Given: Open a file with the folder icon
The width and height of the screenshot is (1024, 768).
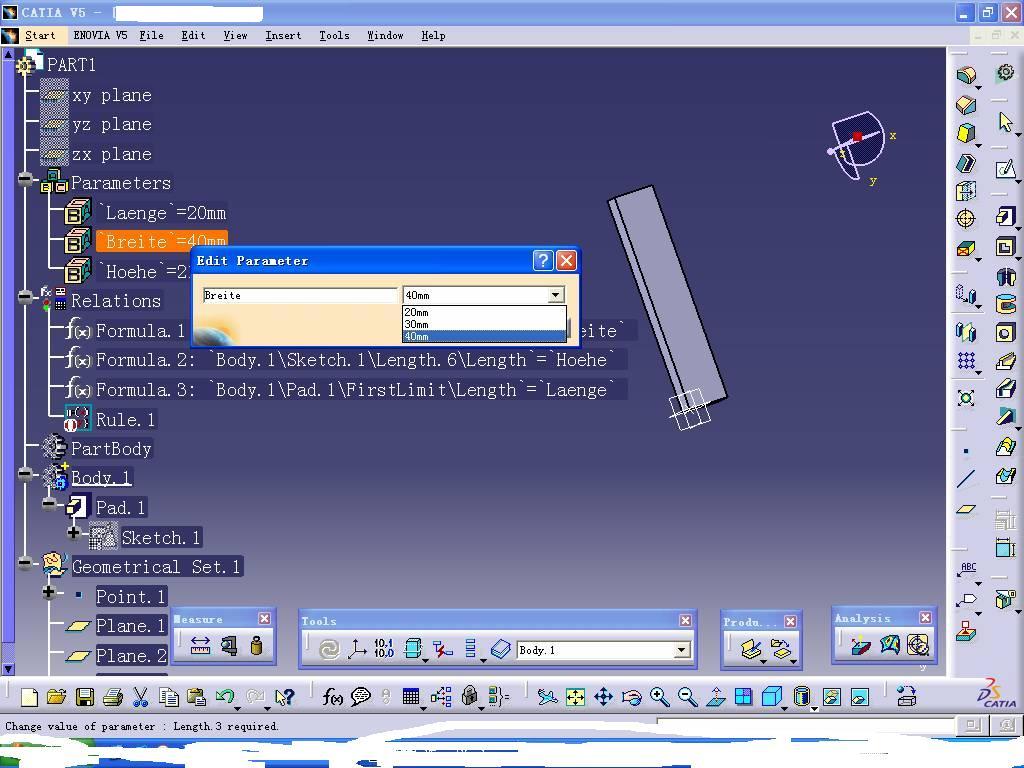Looking at the screenshot, I should (x=57, y=697).
